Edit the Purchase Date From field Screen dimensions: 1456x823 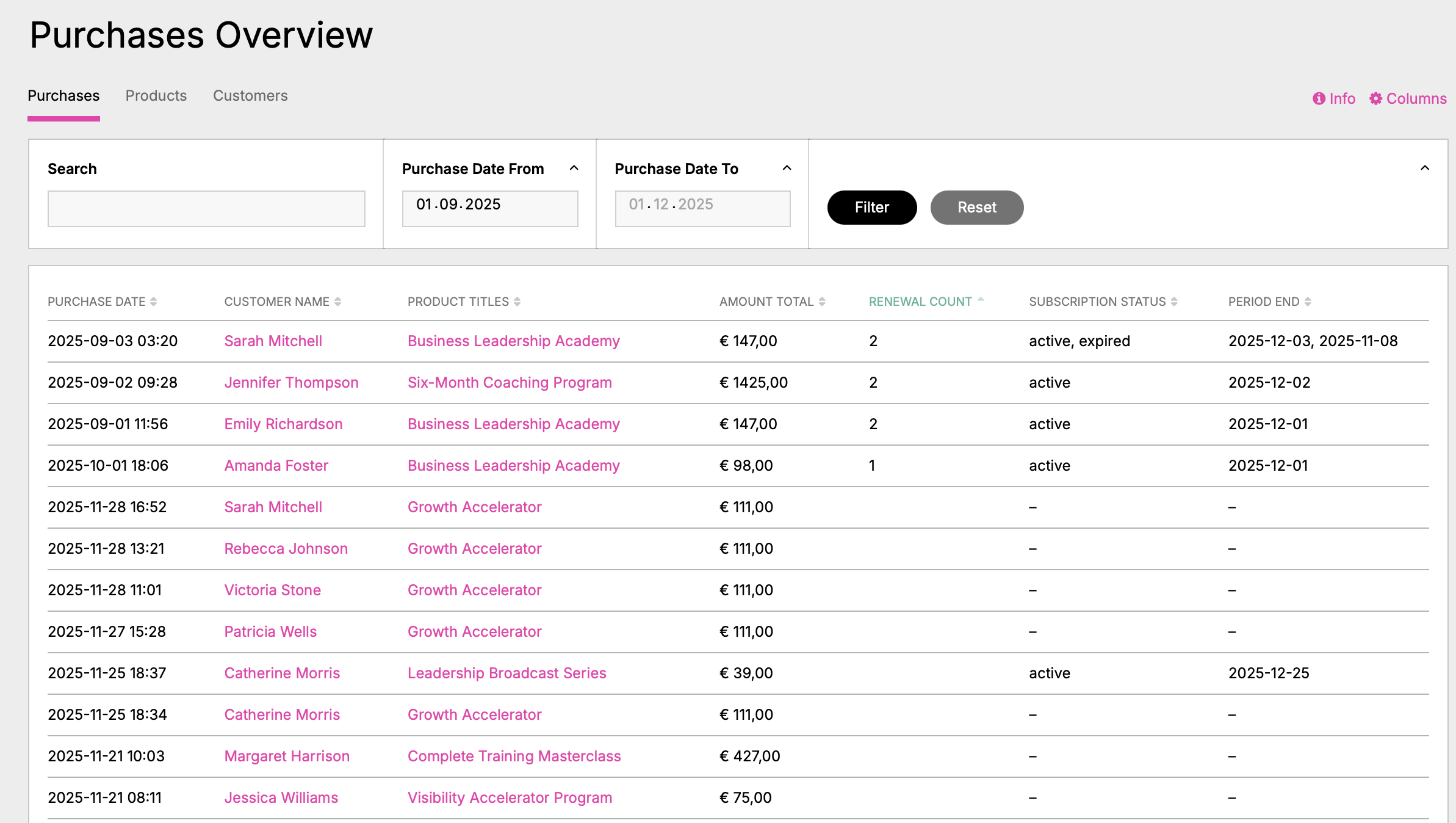point(489,209)
